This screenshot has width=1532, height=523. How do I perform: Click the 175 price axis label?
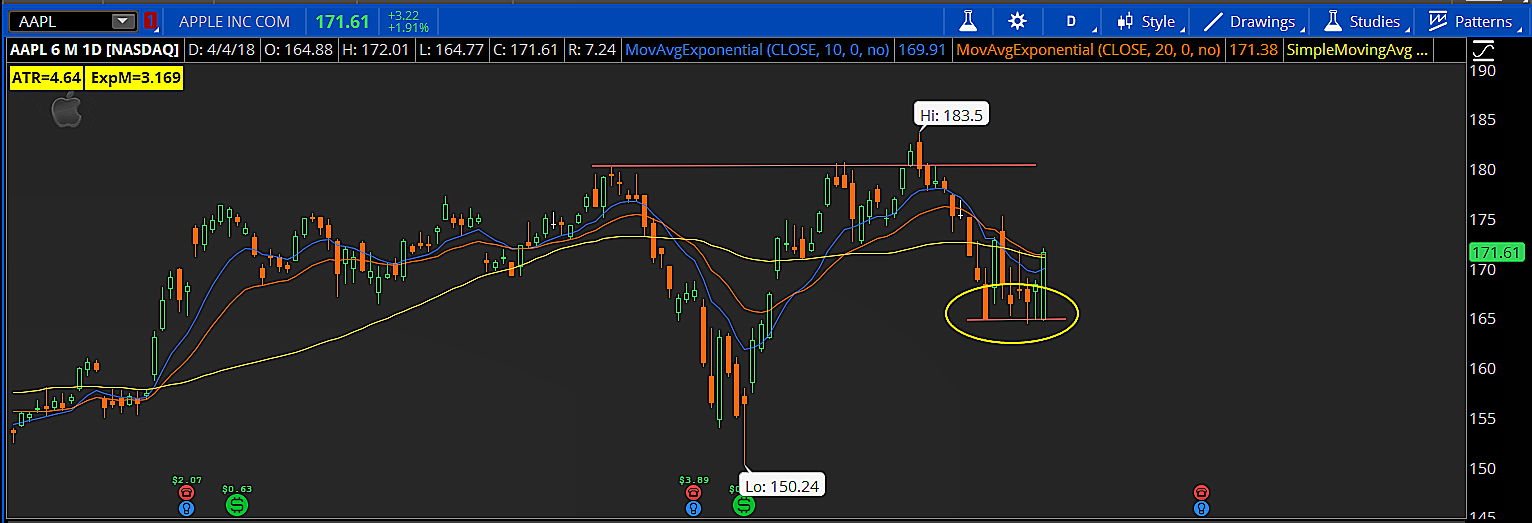[x=1483, y=220]
